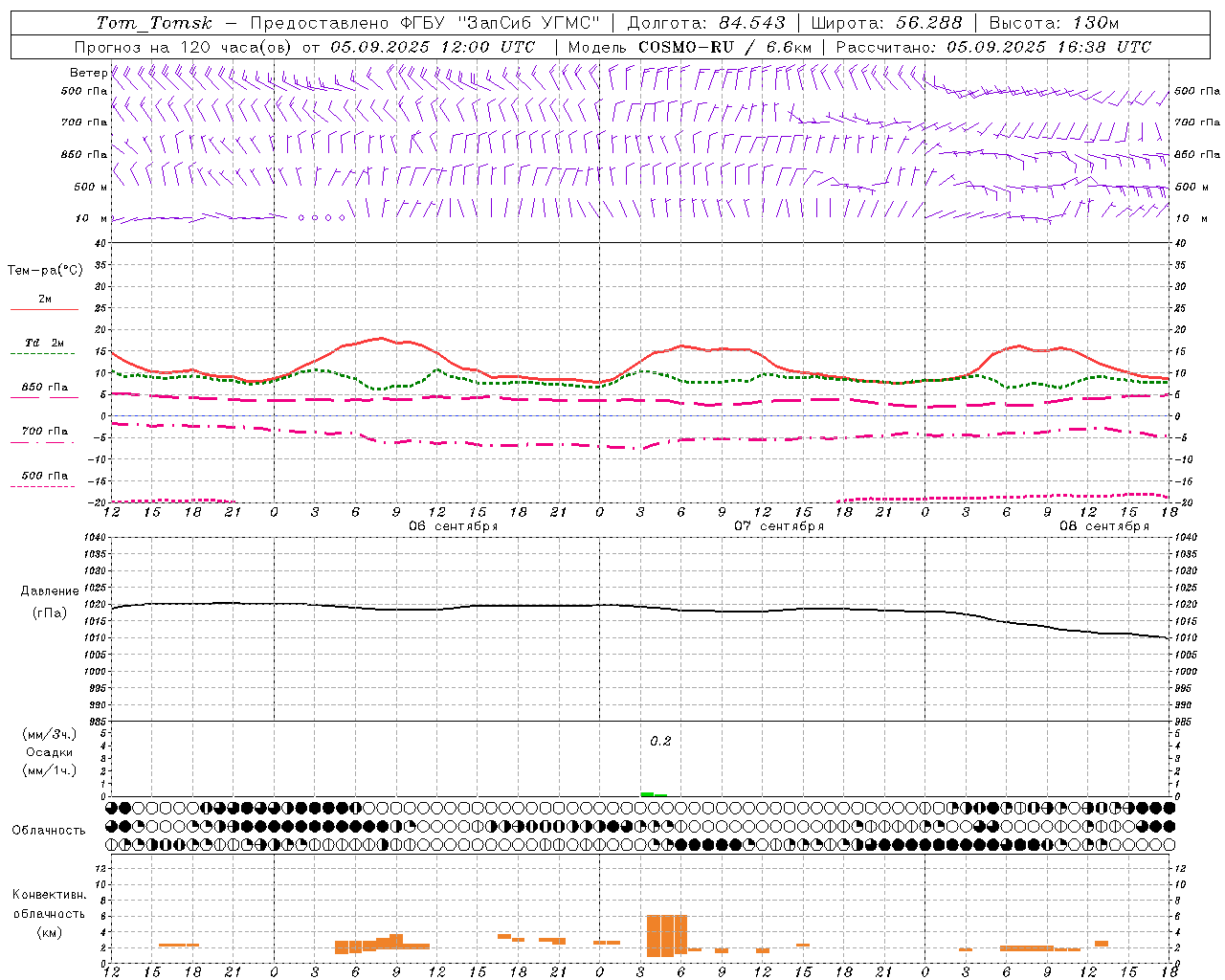
Task: Select the Модель COSMO-RU / 6.6км label
Action: pyautogui.click(x=690, y=47)
